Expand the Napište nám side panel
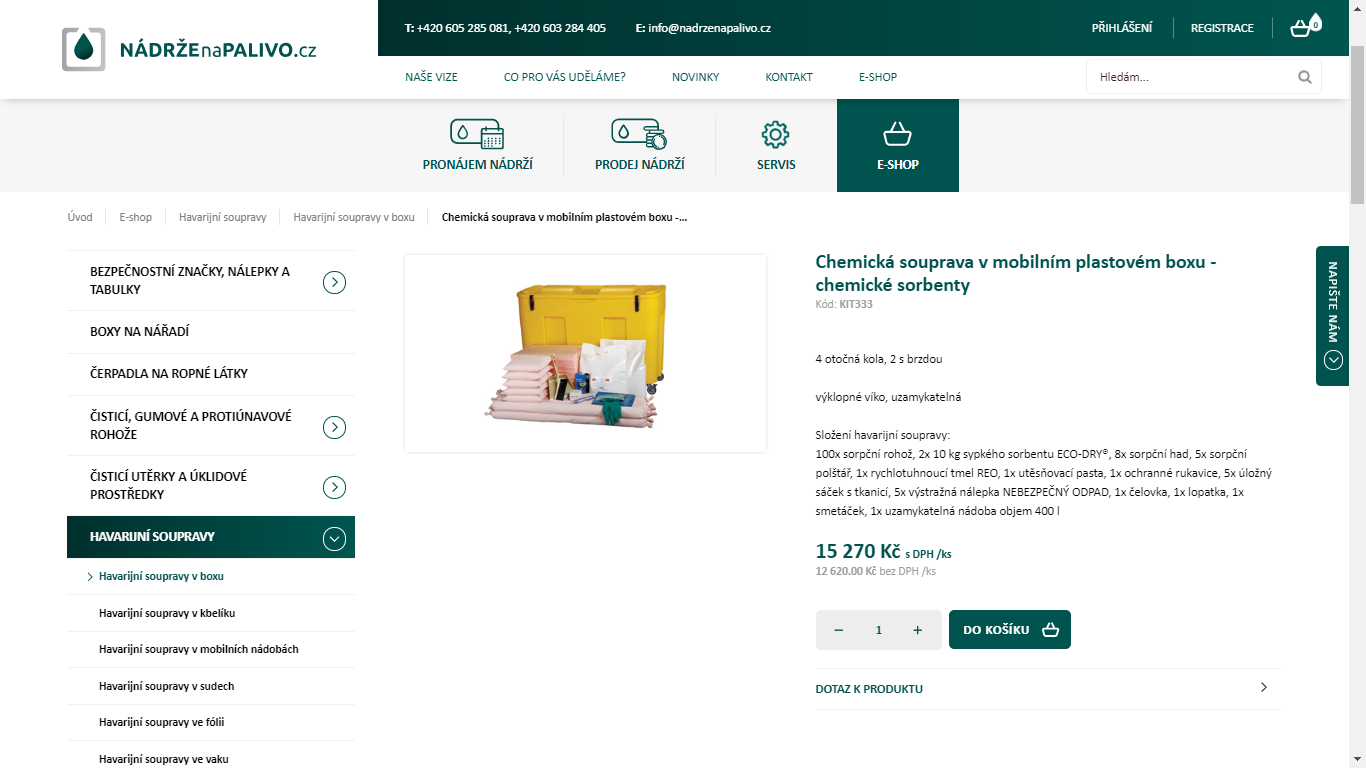Screen dimensions: 1366x768 [1332, 316]
